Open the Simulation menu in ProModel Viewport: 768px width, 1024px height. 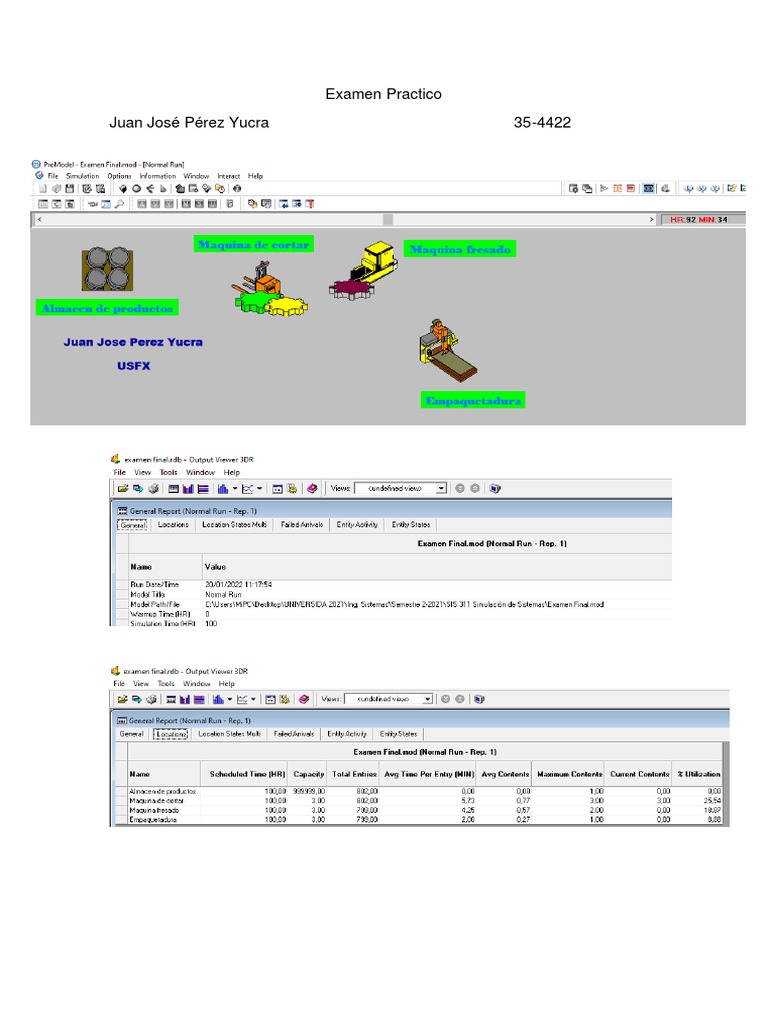(x=82, y=176)
